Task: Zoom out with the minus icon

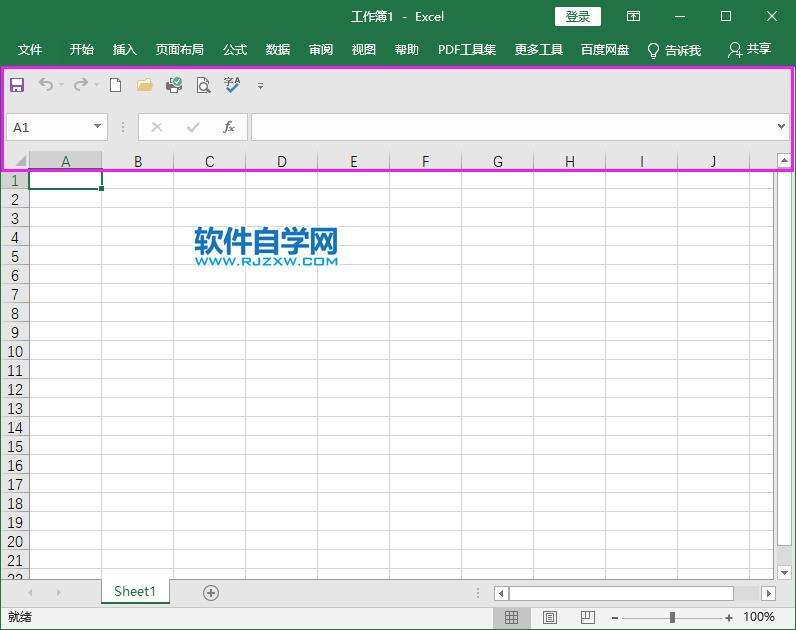Action: (x=615, y=618)
